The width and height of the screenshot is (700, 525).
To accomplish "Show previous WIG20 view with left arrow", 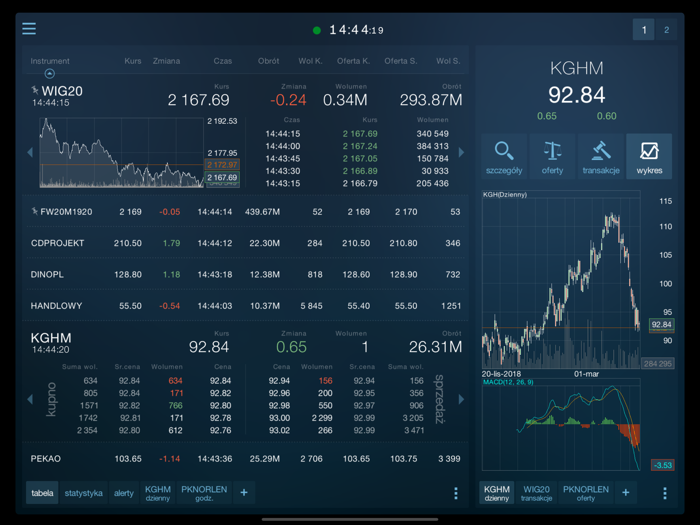I will coord(30,153).
